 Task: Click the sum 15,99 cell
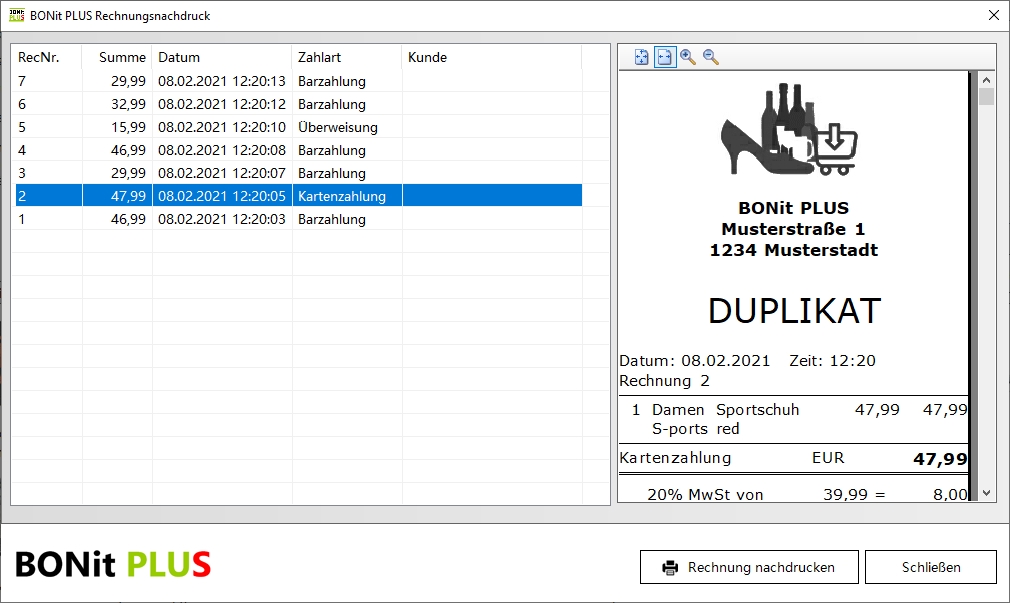[x=117, y=128]
